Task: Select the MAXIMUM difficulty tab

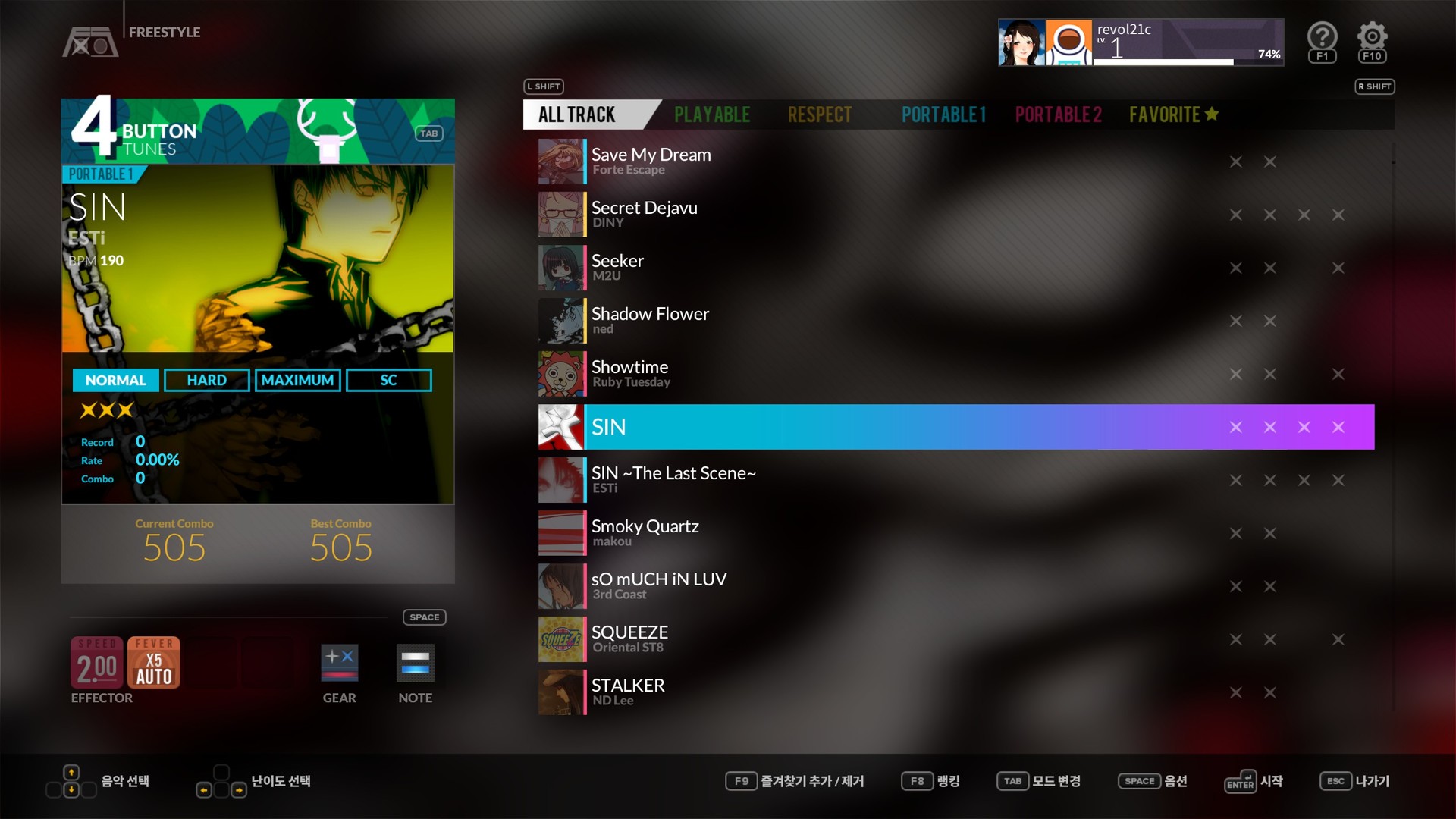Action: 298,379
